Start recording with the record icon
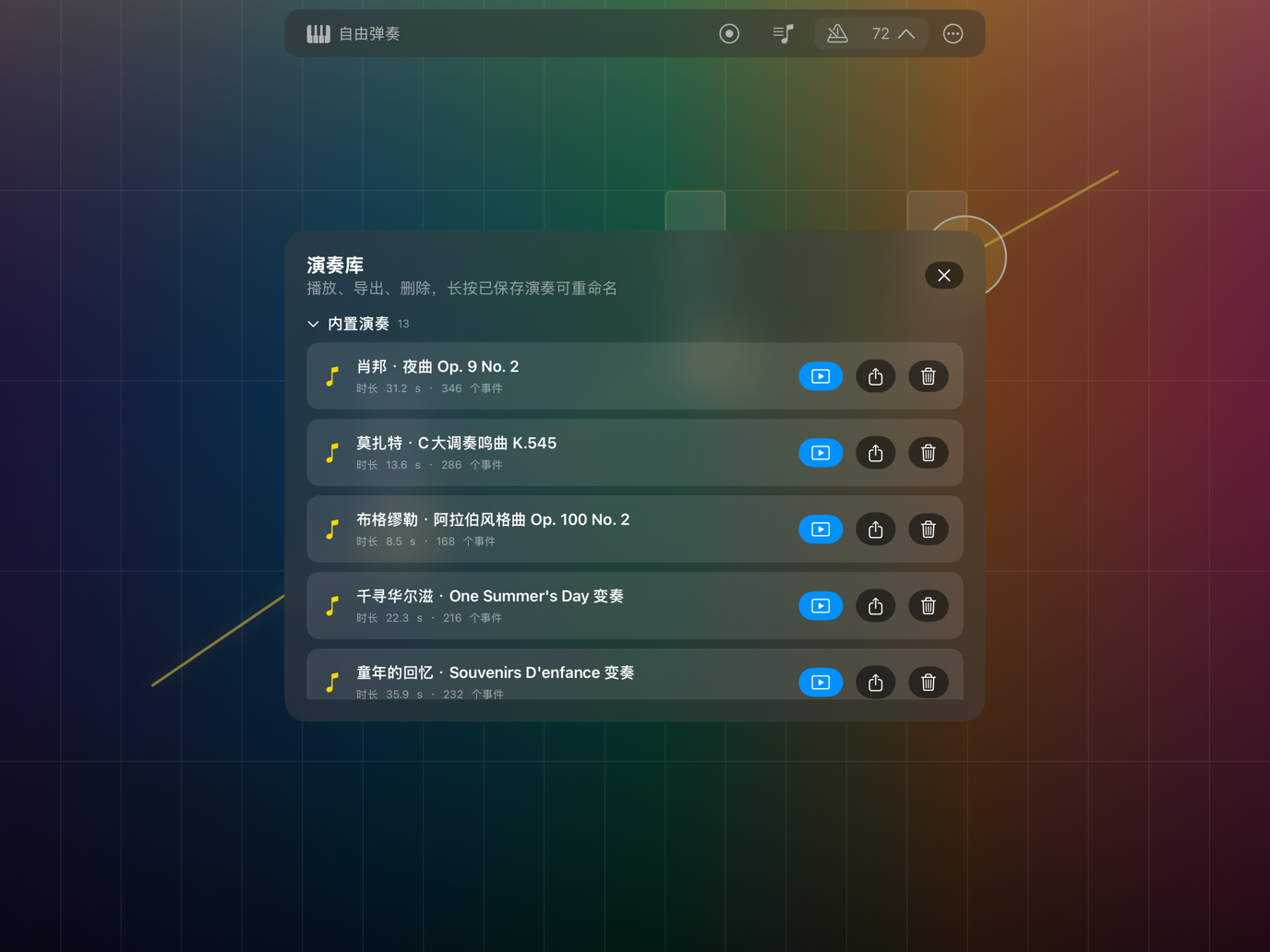 coord(729,34)
